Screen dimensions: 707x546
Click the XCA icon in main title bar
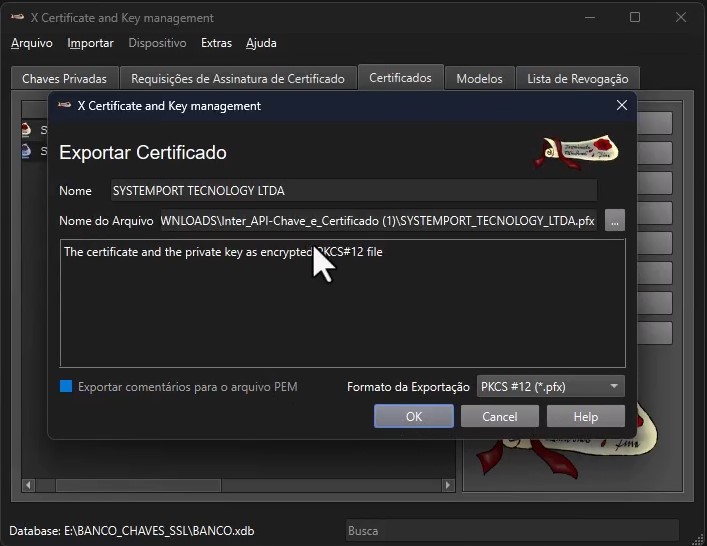(18, 18)
